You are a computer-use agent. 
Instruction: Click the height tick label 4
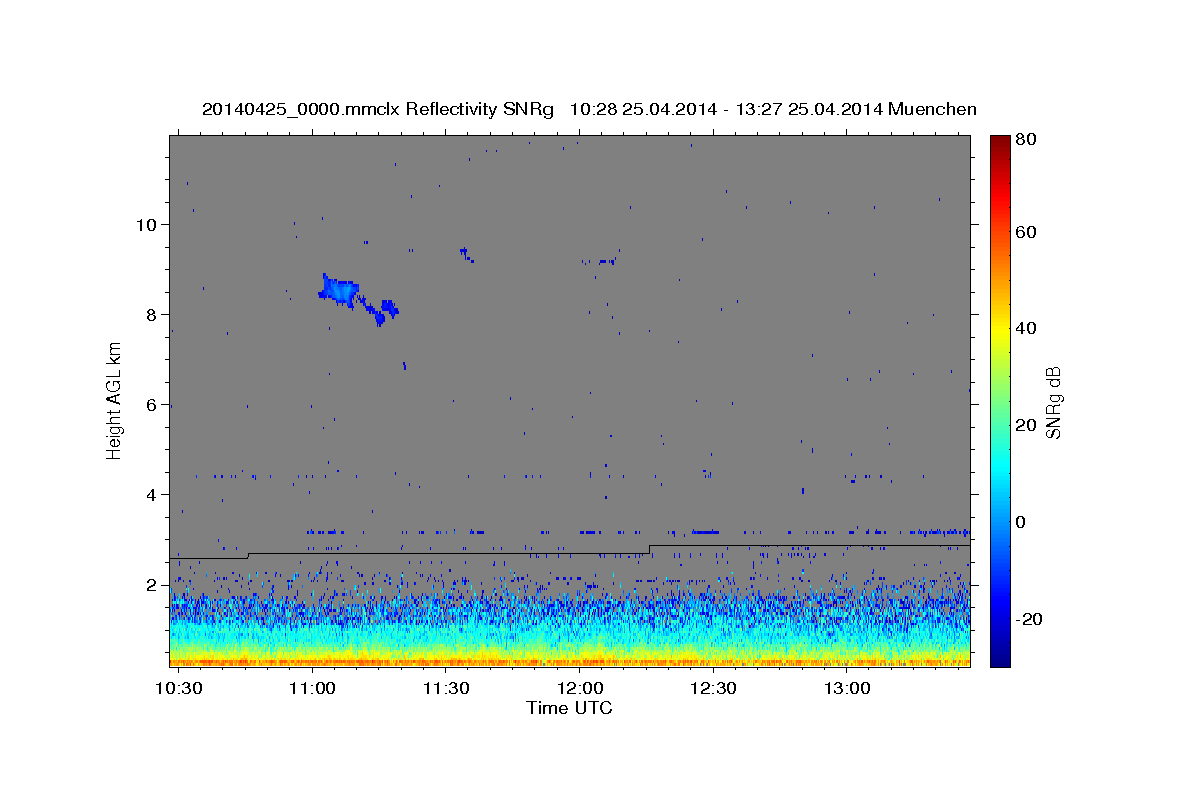click(x=152, y=494)
